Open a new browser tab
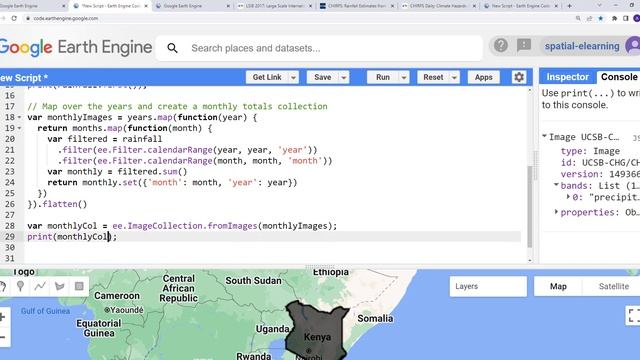The height and width of the screenshot is (360, 640). 569,6
